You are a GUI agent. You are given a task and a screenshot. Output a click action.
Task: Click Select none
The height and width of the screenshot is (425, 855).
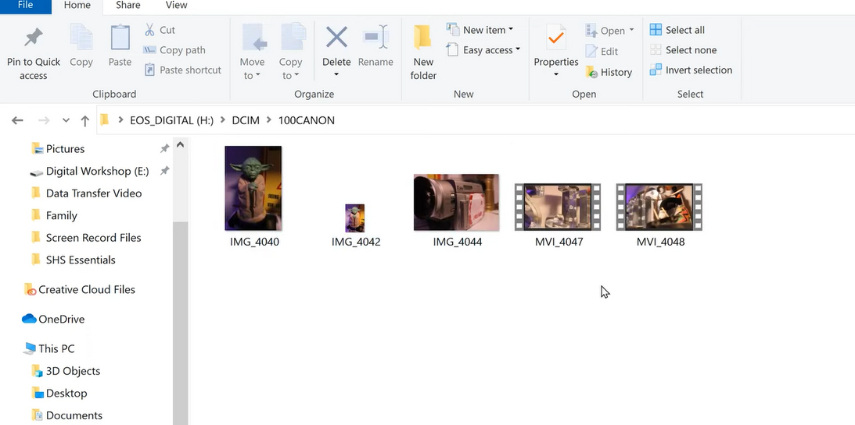tap(683, 50)
